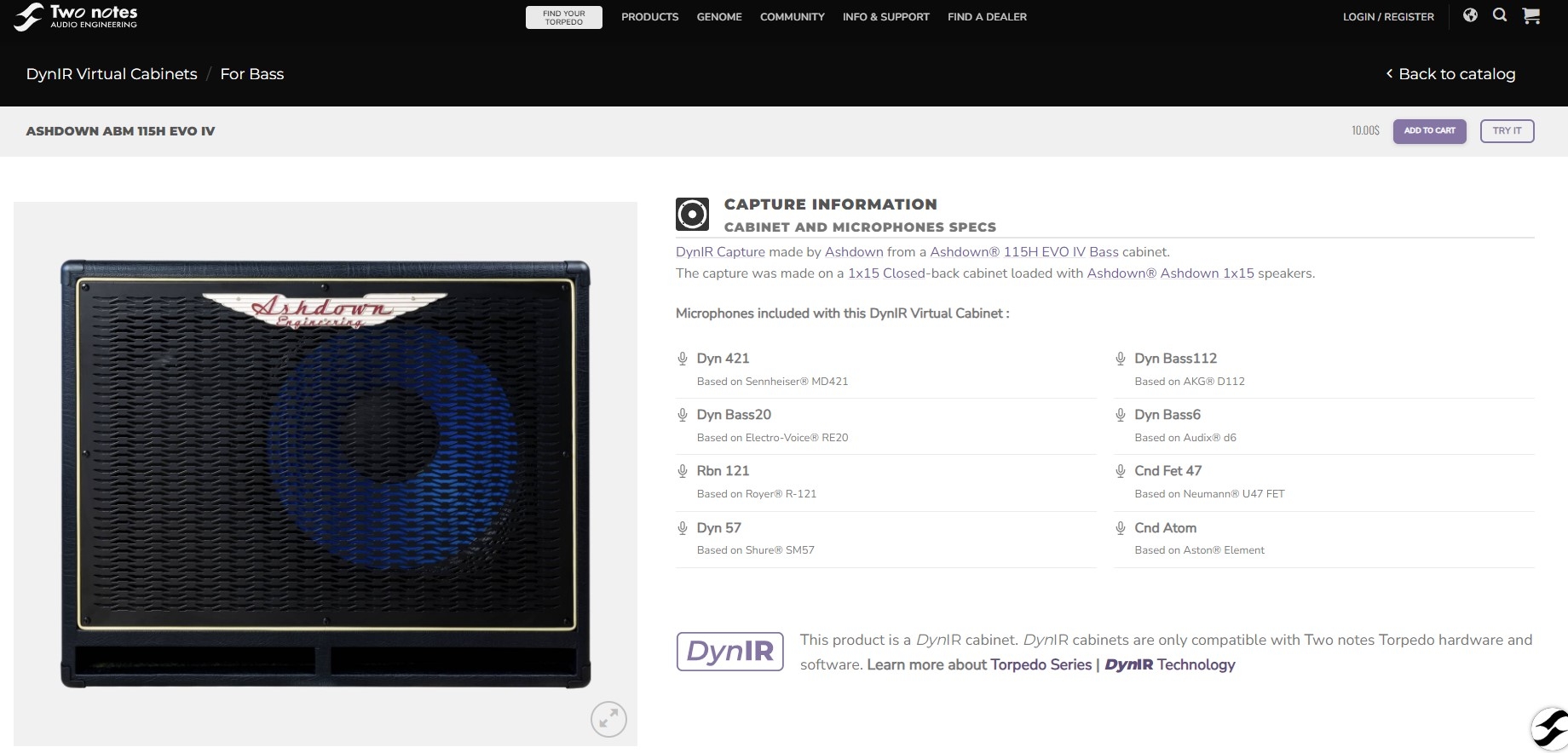This screenshot has width=1568, height=753.
Task: Click the speaker capture information icon
Action: 692,214
